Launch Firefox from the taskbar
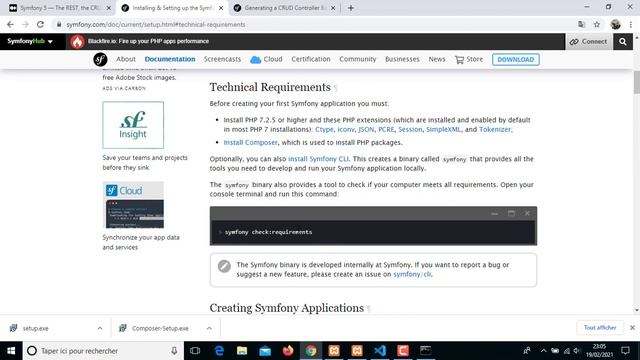This screenshot has width=640, height=360. coord(288,351)
